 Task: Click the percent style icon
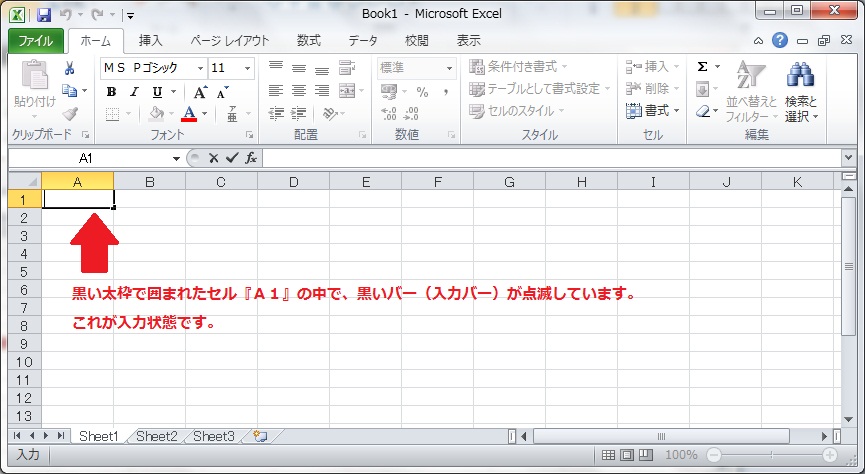[x=422, y=92]
